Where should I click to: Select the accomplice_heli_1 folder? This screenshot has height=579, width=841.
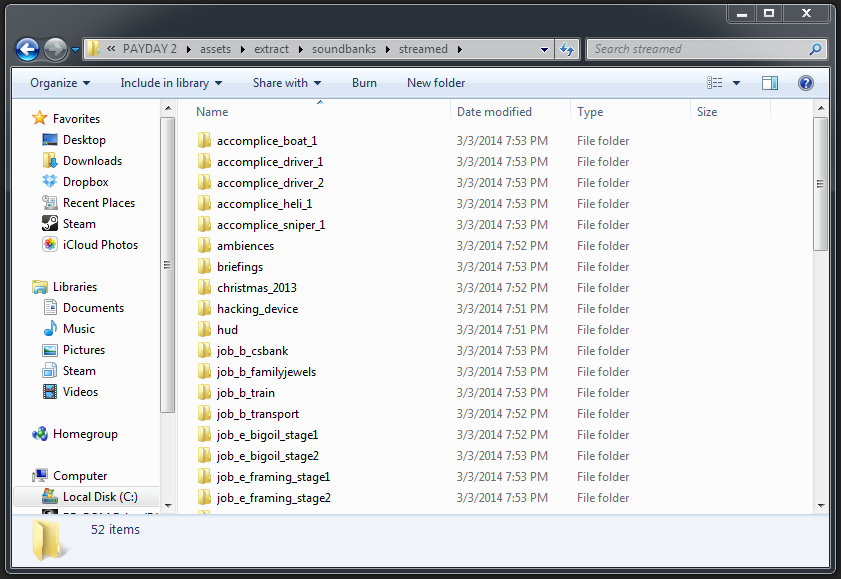(x=264, y=203)
